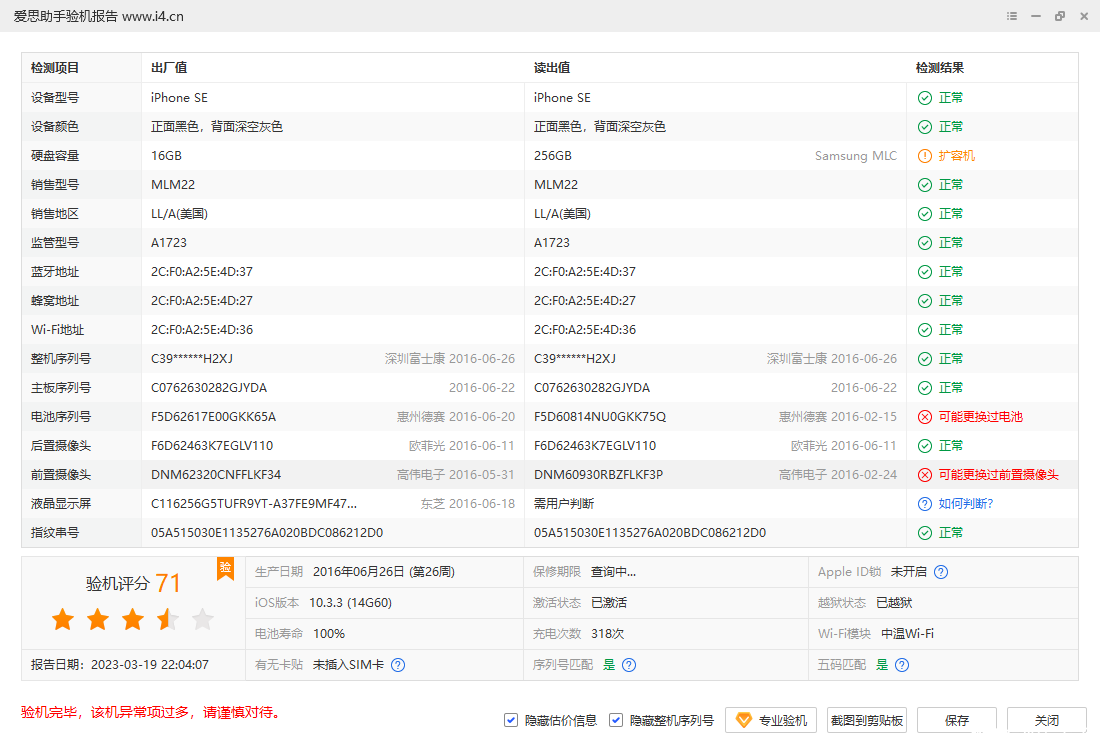1100x749 pixels.
Task: Click the red X icon for 可能更换过电池
Action: tap(925, 417)
